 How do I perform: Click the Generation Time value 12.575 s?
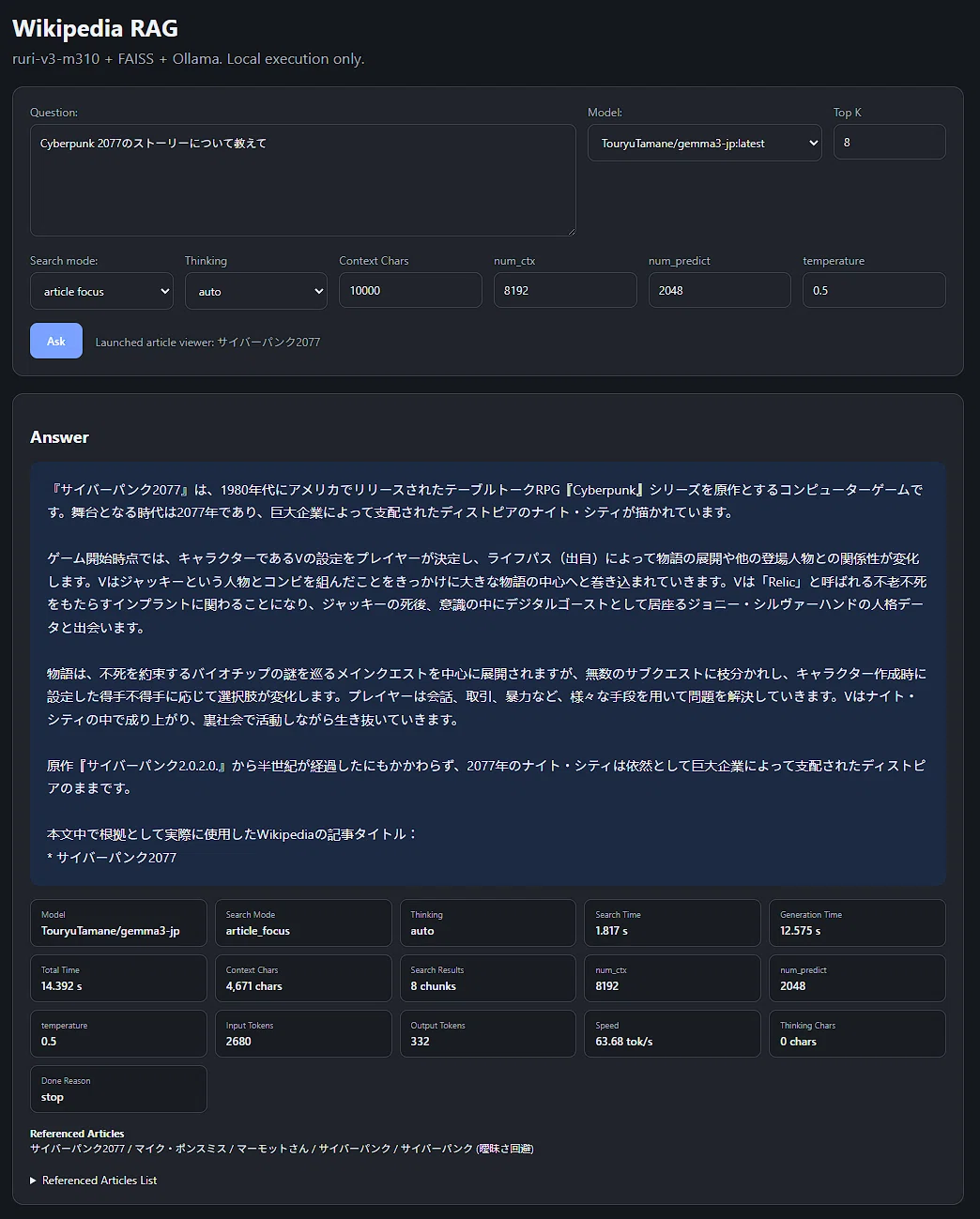click(x=801, y=931)
